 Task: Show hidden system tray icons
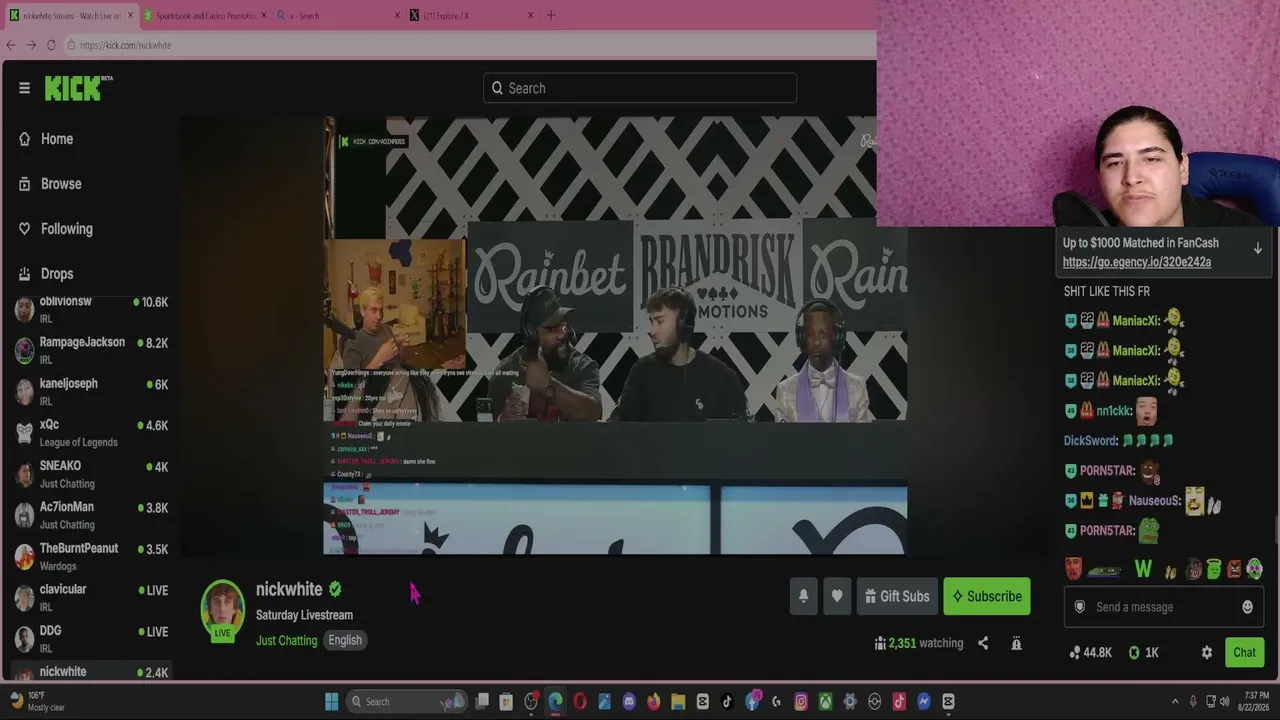pos(1174,701)
